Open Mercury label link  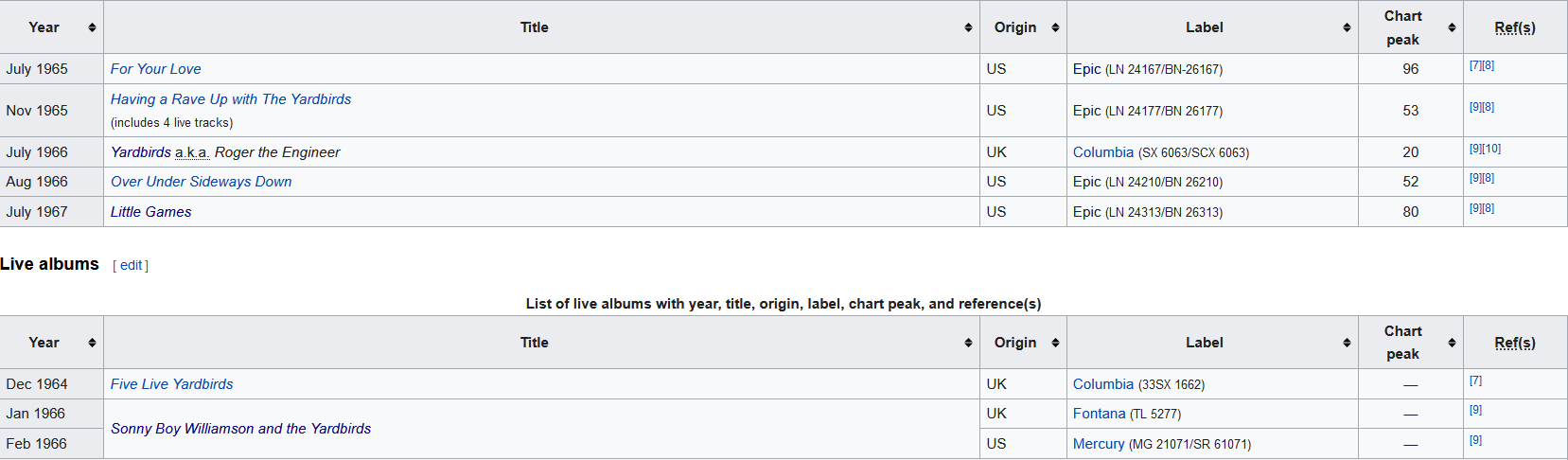1099,444
